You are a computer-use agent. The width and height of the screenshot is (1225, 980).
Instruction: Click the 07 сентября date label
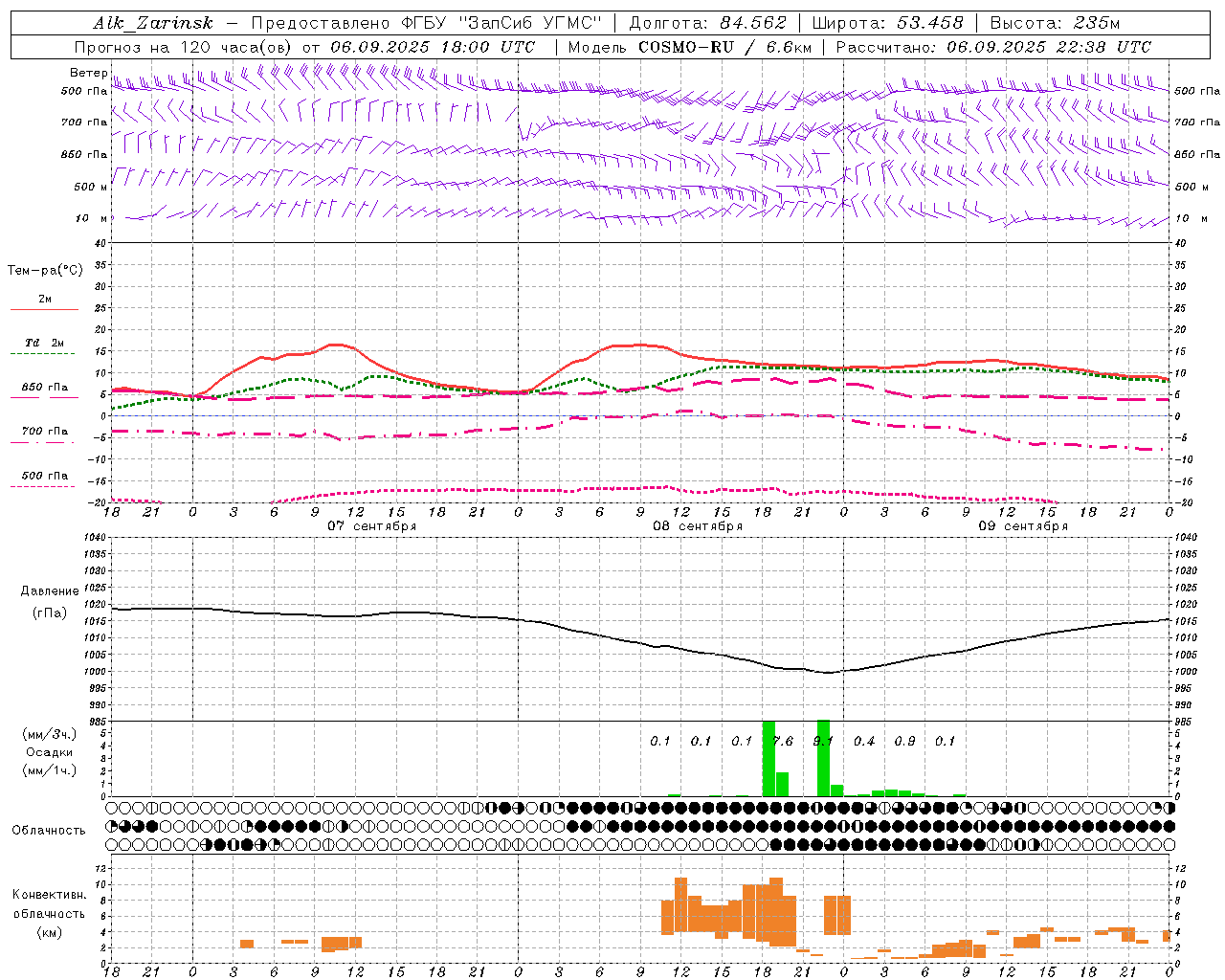pyautogui.click(x=371, y=525)
